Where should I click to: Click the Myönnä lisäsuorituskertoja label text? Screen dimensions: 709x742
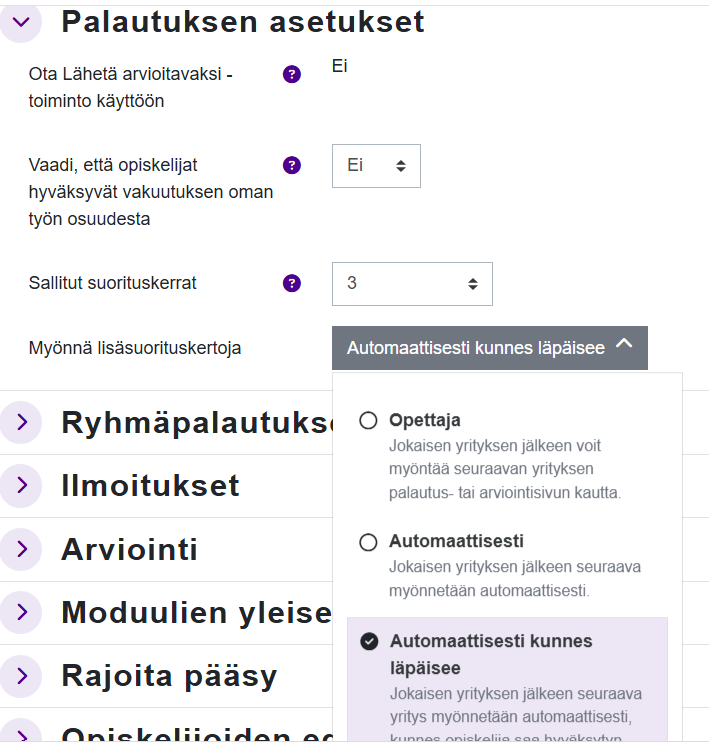click(135, 349)
